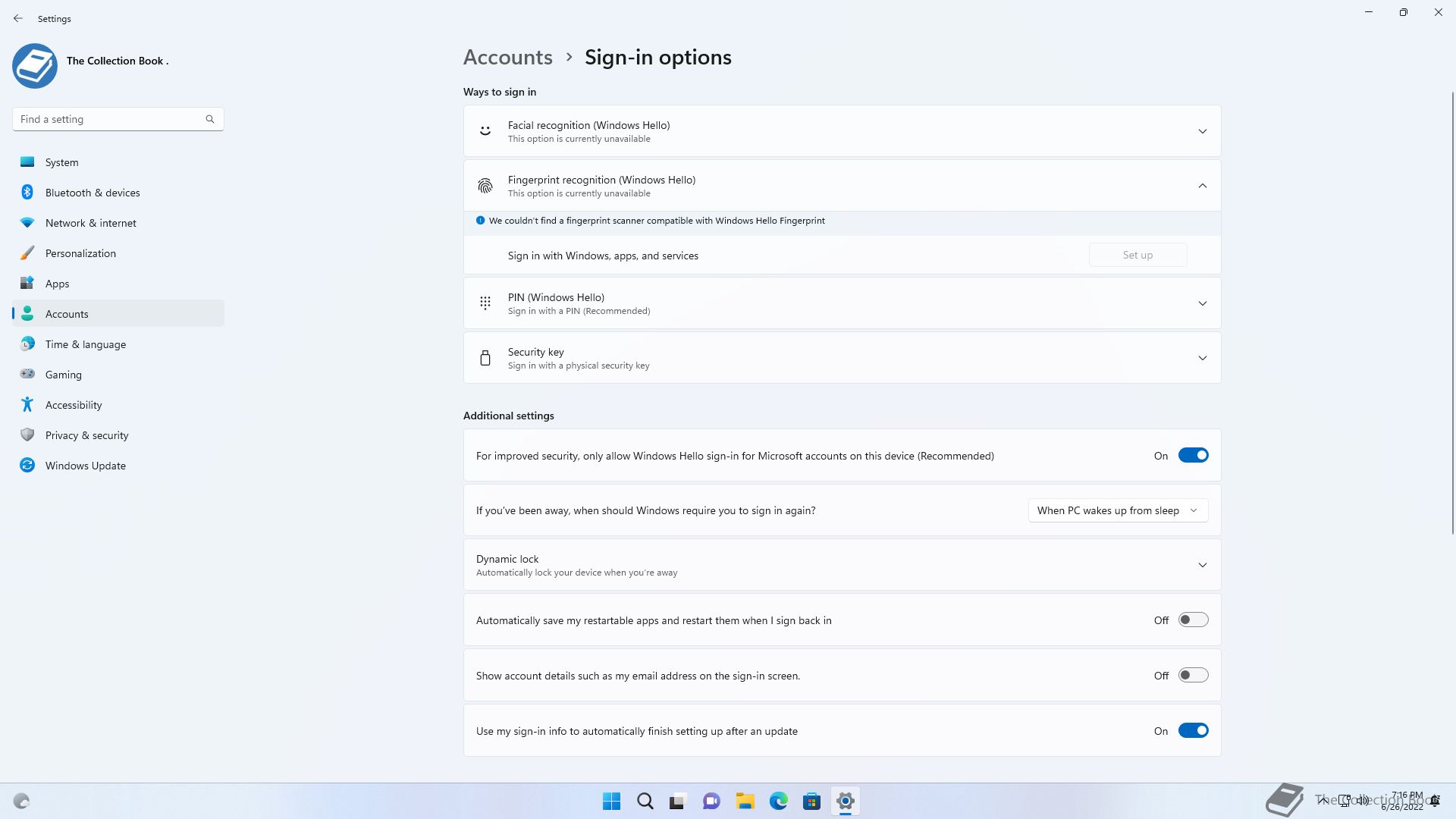Click the Security key USB icon
Screen dimensions: 1456x819
click(x=485, y=358)
